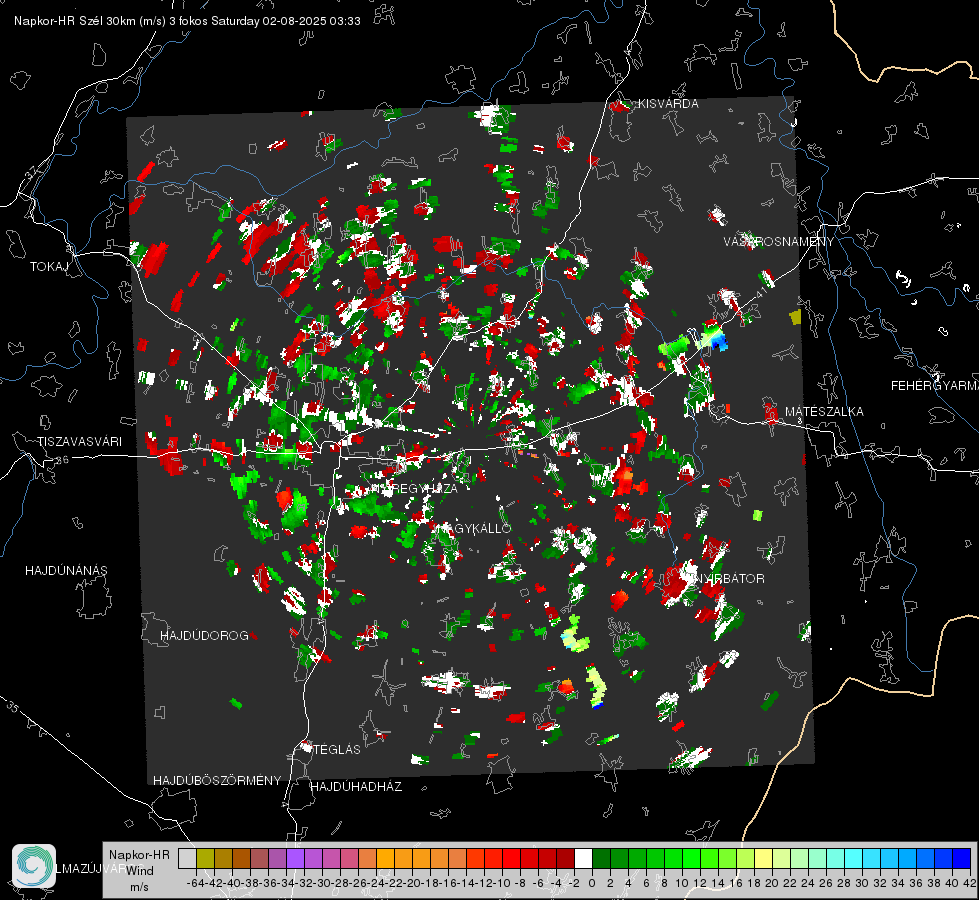Image resolution: width=979 pixels, height=900 pixels.
Task: Pick the grey leftmost legend swatch
Action: pos(187,859)
